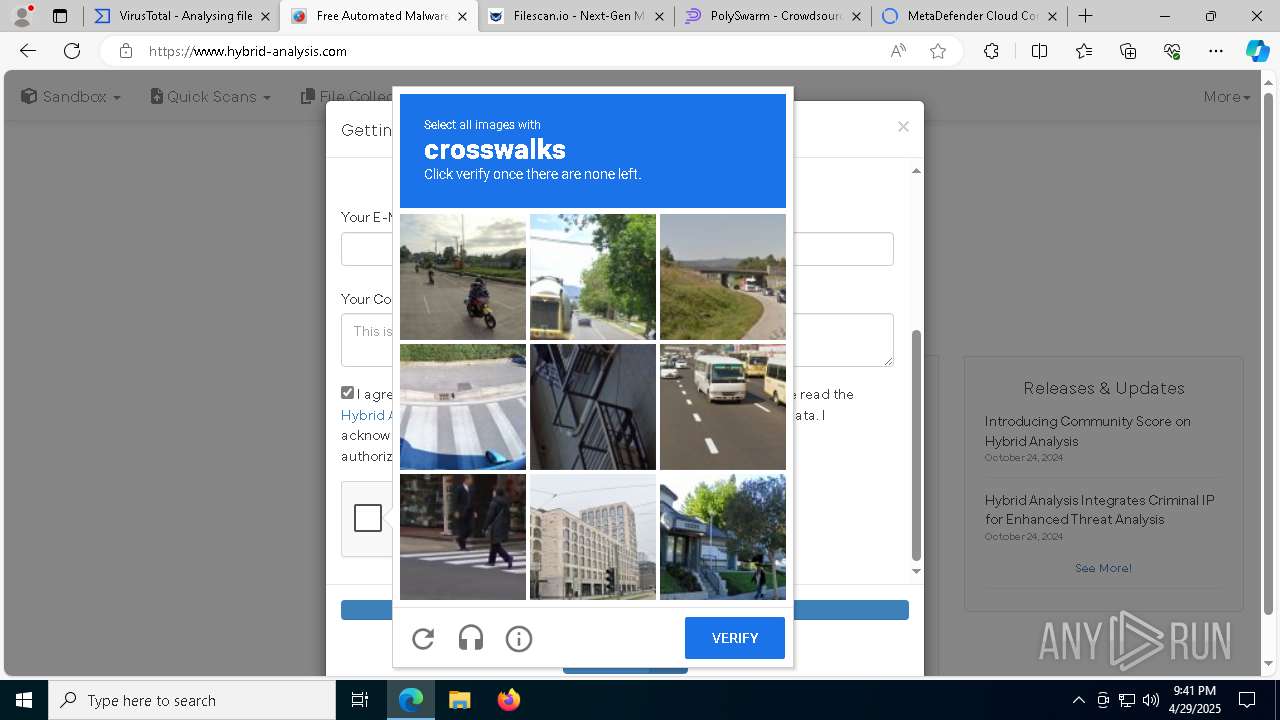Close the Getting started dialog with X

pyautogui.click(x=903, y=126)
